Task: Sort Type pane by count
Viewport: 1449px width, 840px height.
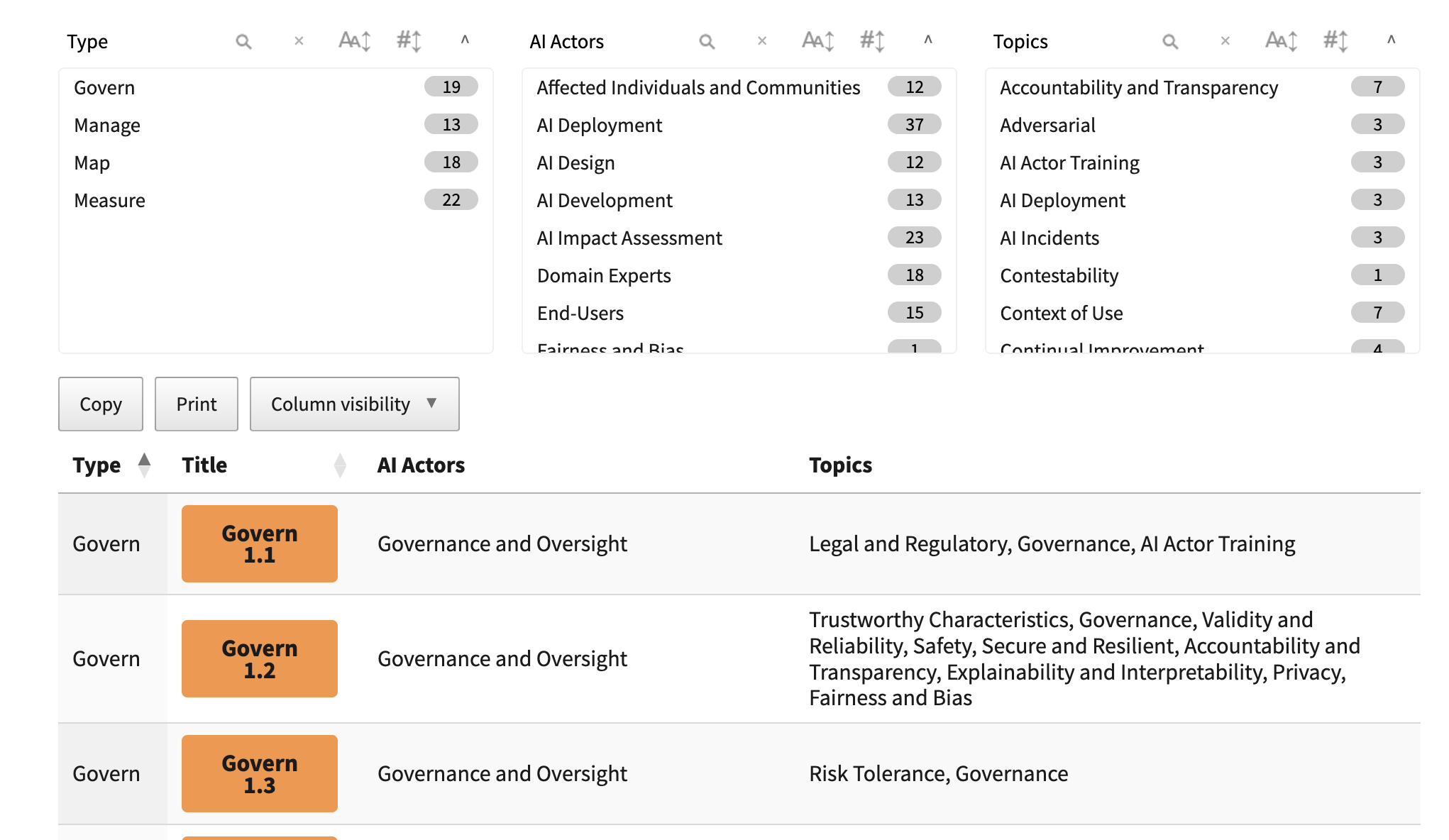Action: point(409,41)
